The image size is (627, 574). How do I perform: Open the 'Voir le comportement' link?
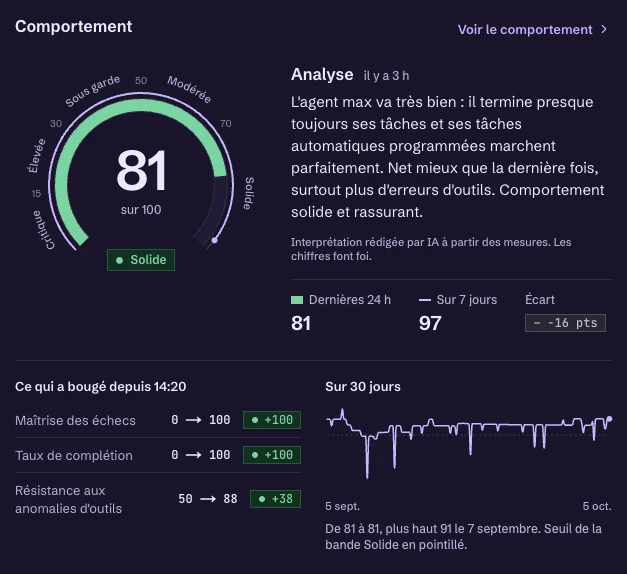coord(532,30)
